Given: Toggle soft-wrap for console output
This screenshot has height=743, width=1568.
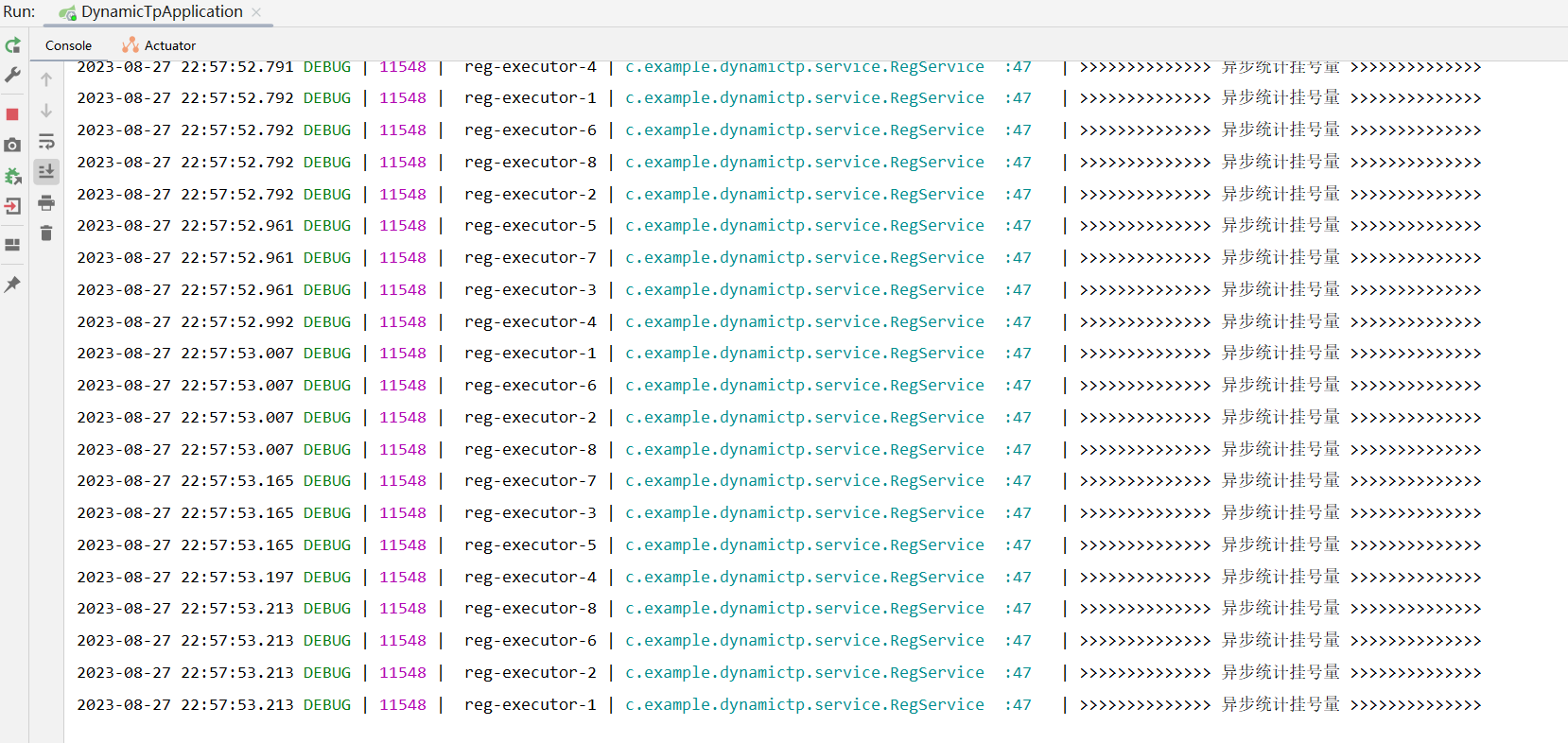Looking at the screenshot, I should 46,142.
